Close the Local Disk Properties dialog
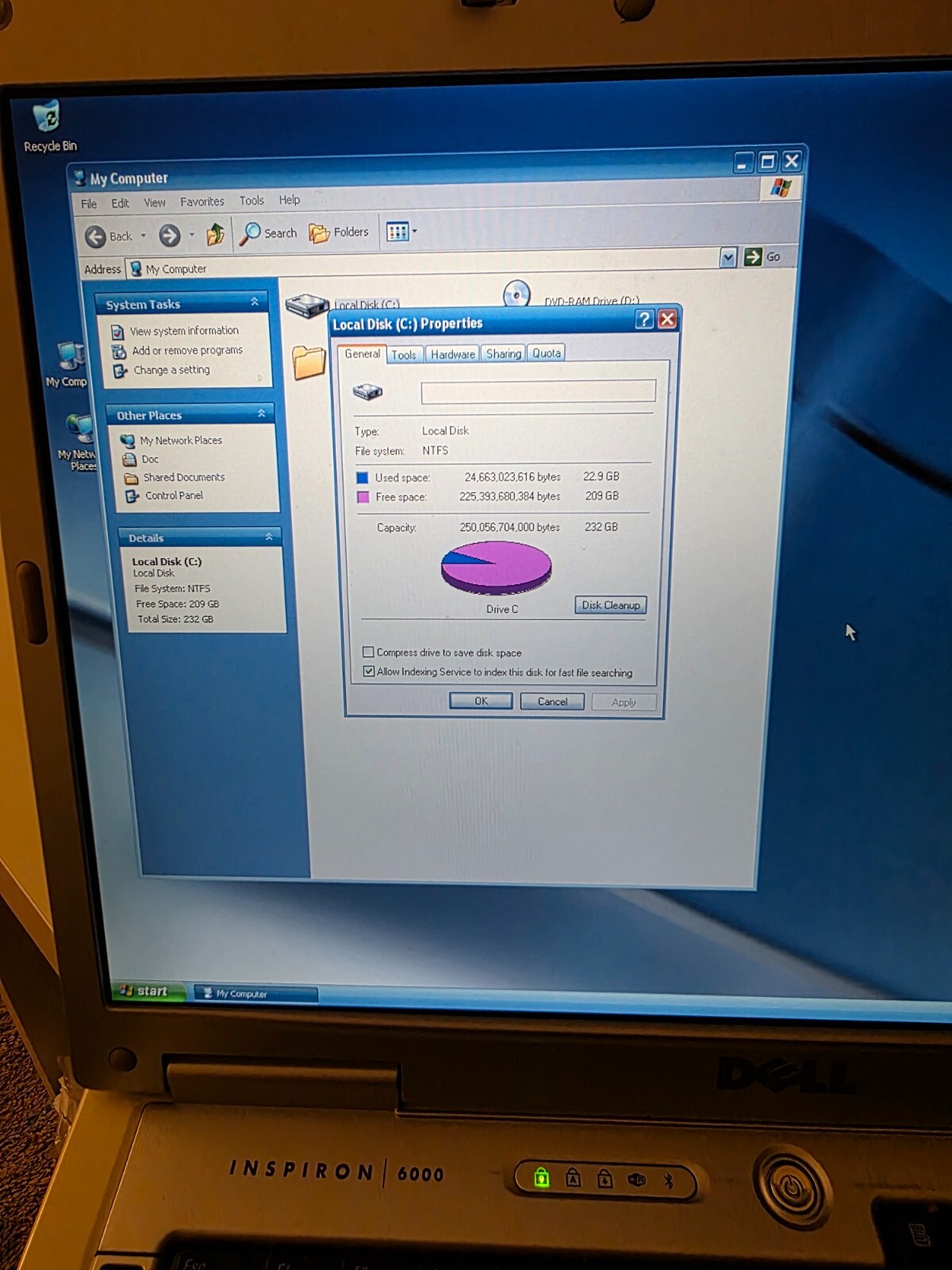The width and height of the screenshot is (952, 1270). [667, 319]
